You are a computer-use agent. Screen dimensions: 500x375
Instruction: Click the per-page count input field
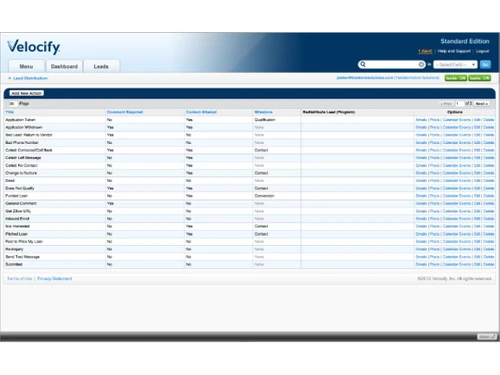(x=13, y=104)
